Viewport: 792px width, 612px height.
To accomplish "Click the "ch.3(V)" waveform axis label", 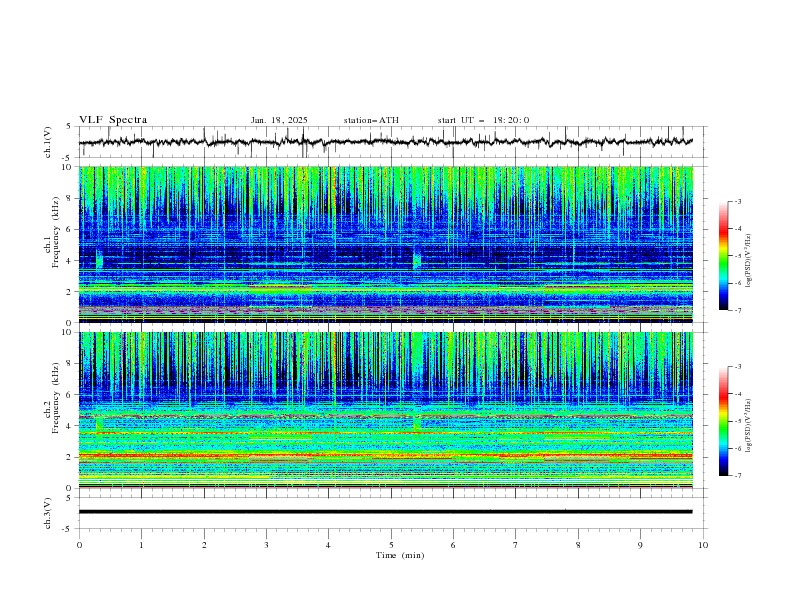I will (x=48, y=513).
